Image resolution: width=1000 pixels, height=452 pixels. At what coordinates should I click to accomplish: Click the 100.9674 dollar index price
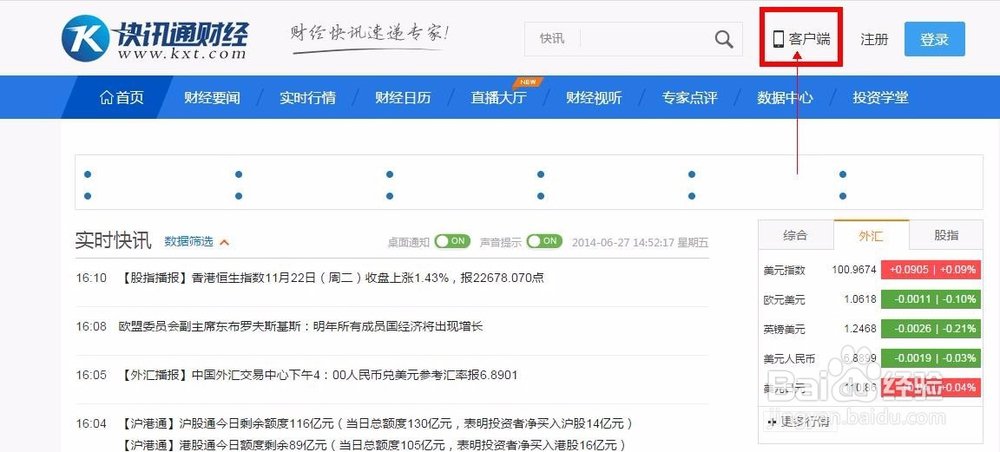854,270
